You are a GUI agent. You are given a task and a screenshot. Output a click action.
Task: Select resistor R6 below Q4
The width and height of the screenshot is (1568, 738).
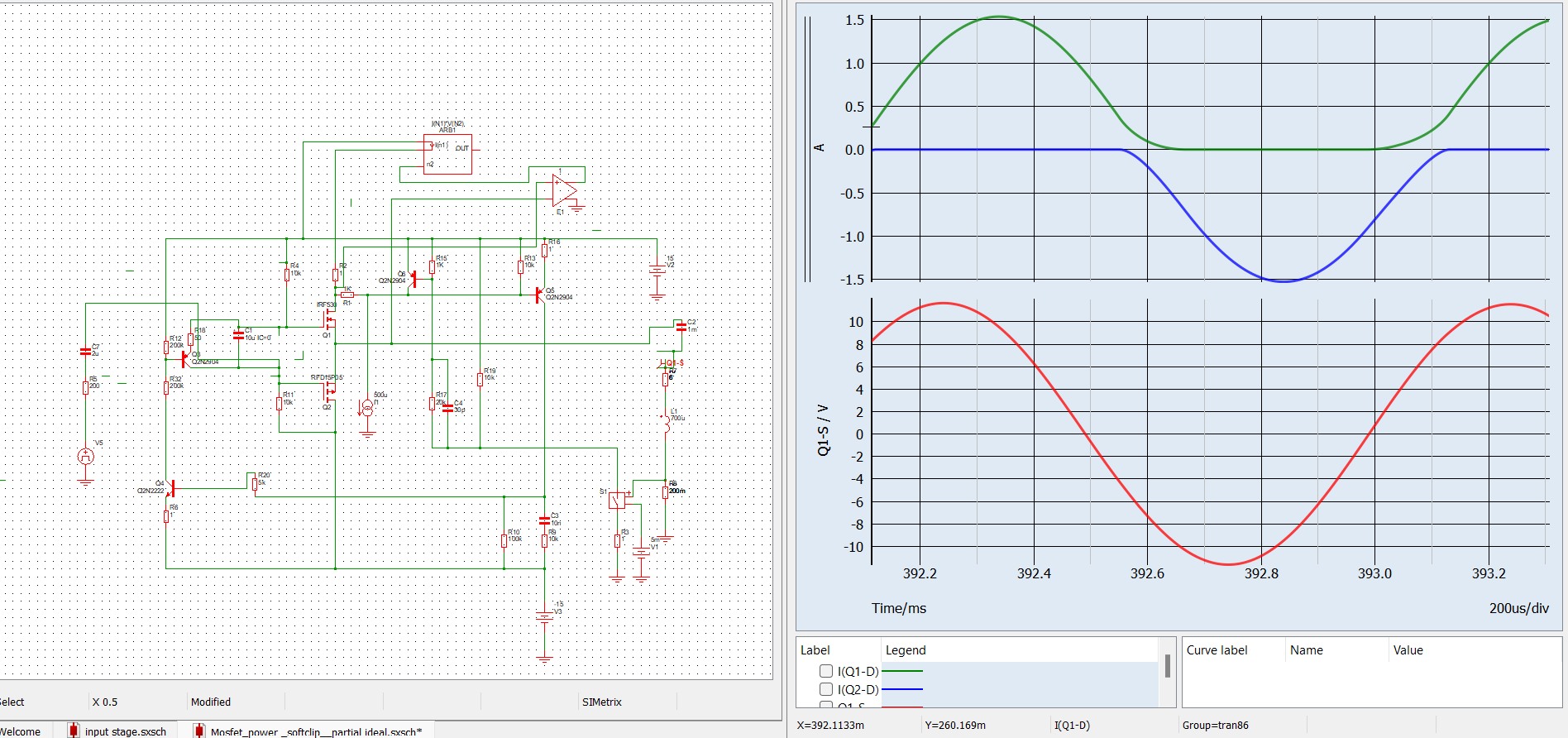click(166, 516)
